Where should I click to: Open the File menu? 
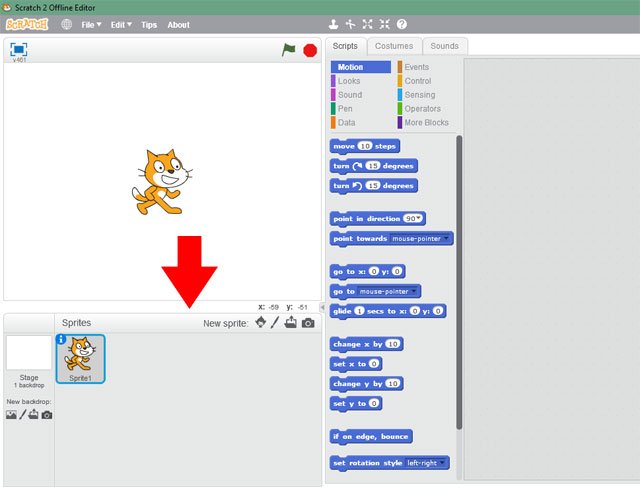[x=91, y=24]
